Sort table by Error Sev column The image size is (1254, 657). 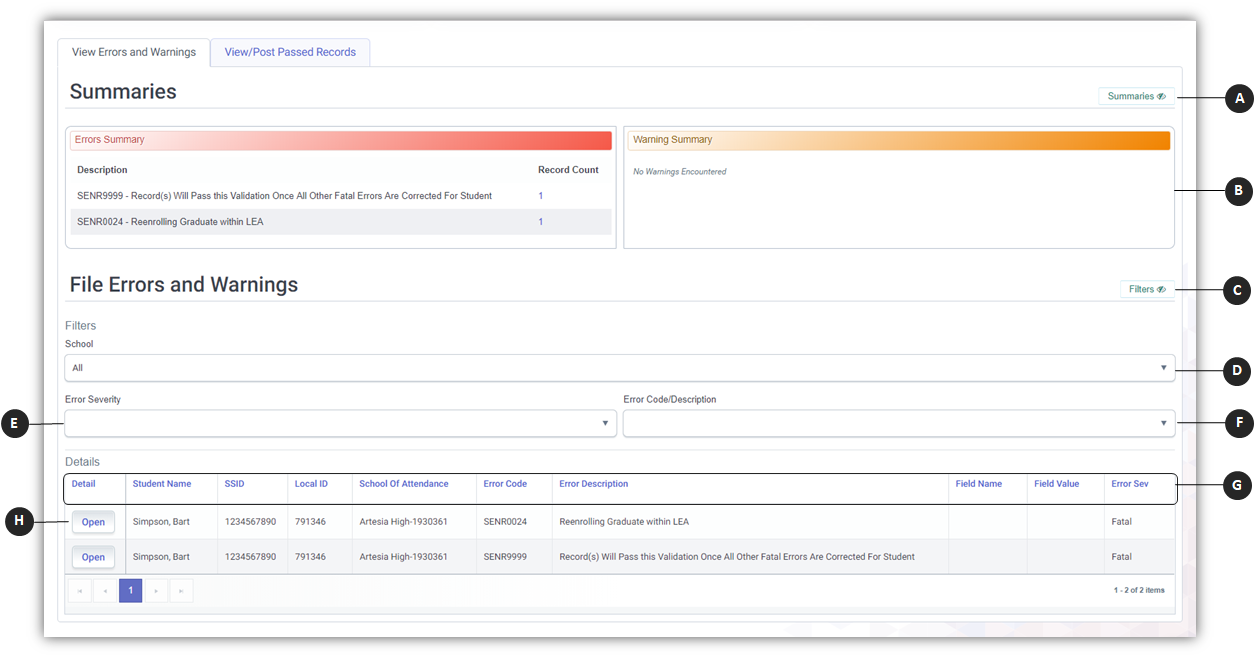click(1130, 484)
